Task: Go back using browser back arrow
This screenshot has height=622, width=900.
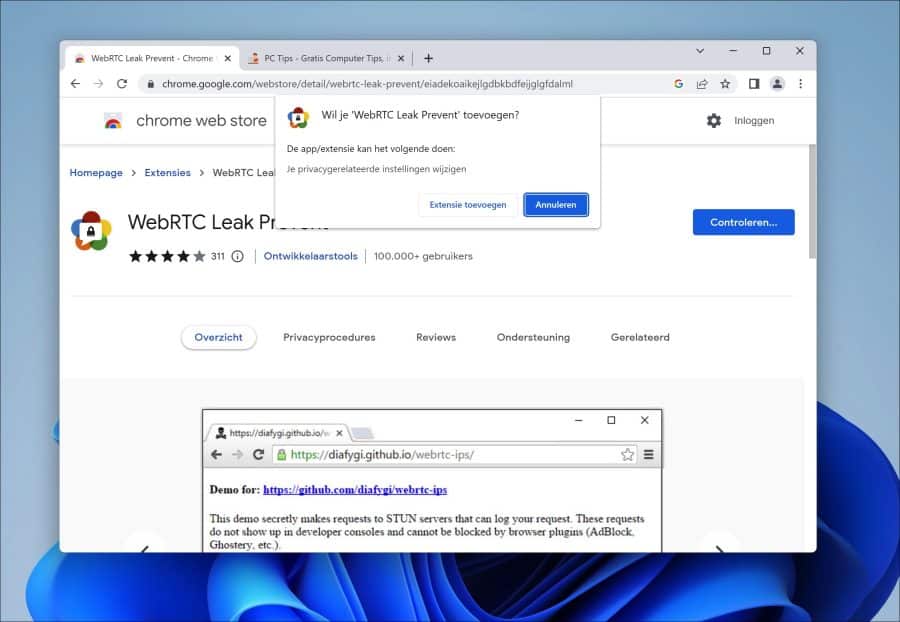Action: 75,84
